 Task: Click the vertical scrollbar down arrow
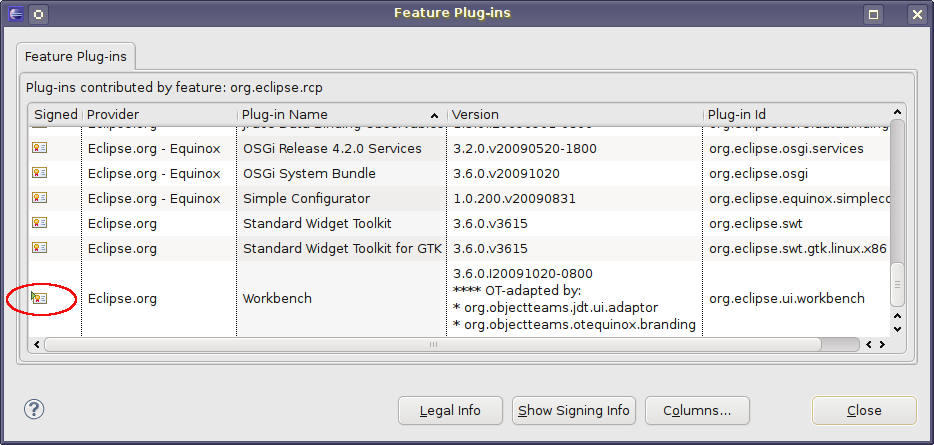(x=897, y=328)
